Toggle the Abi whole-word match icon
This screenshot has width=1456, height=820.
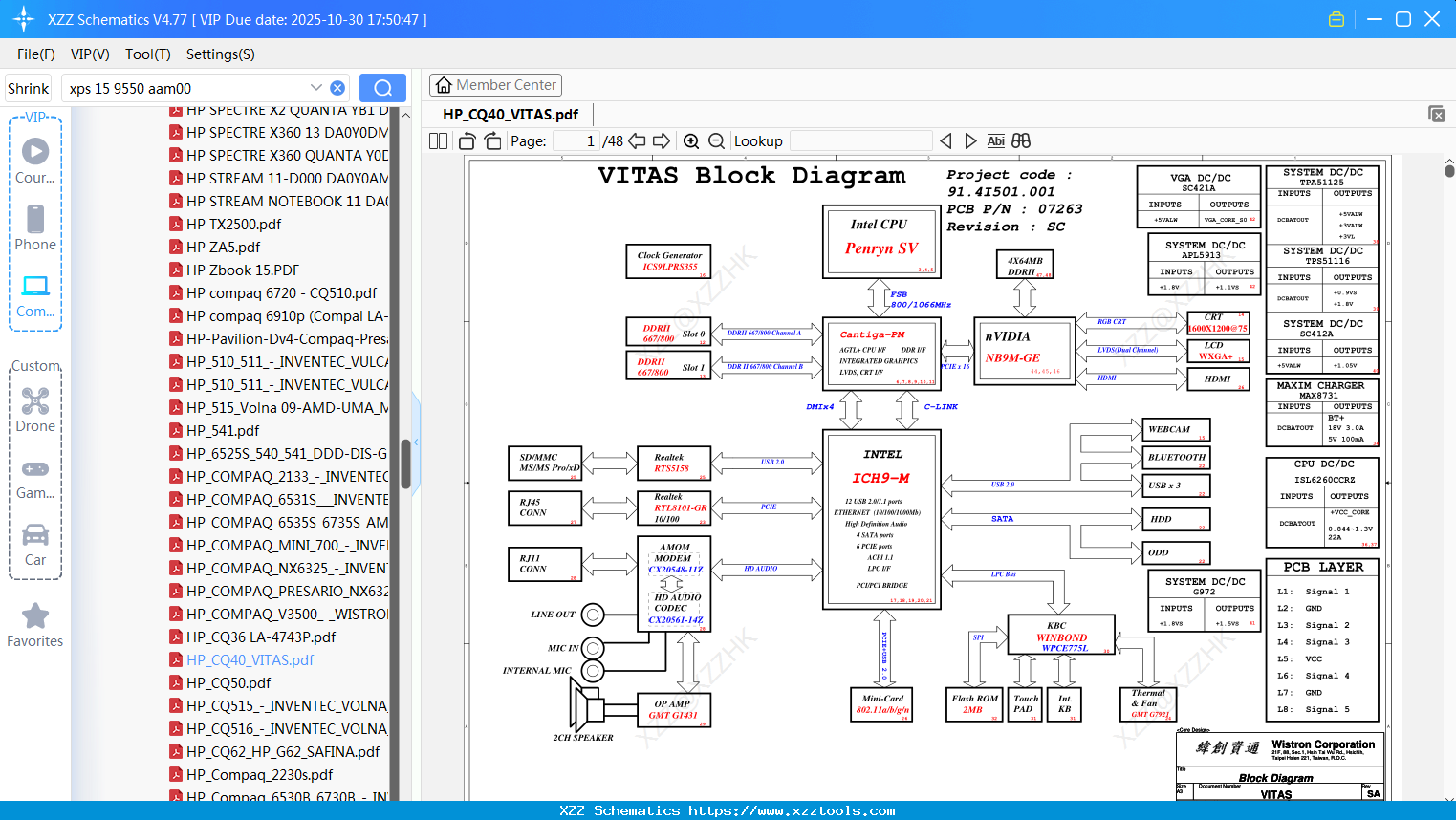point(995,140)
